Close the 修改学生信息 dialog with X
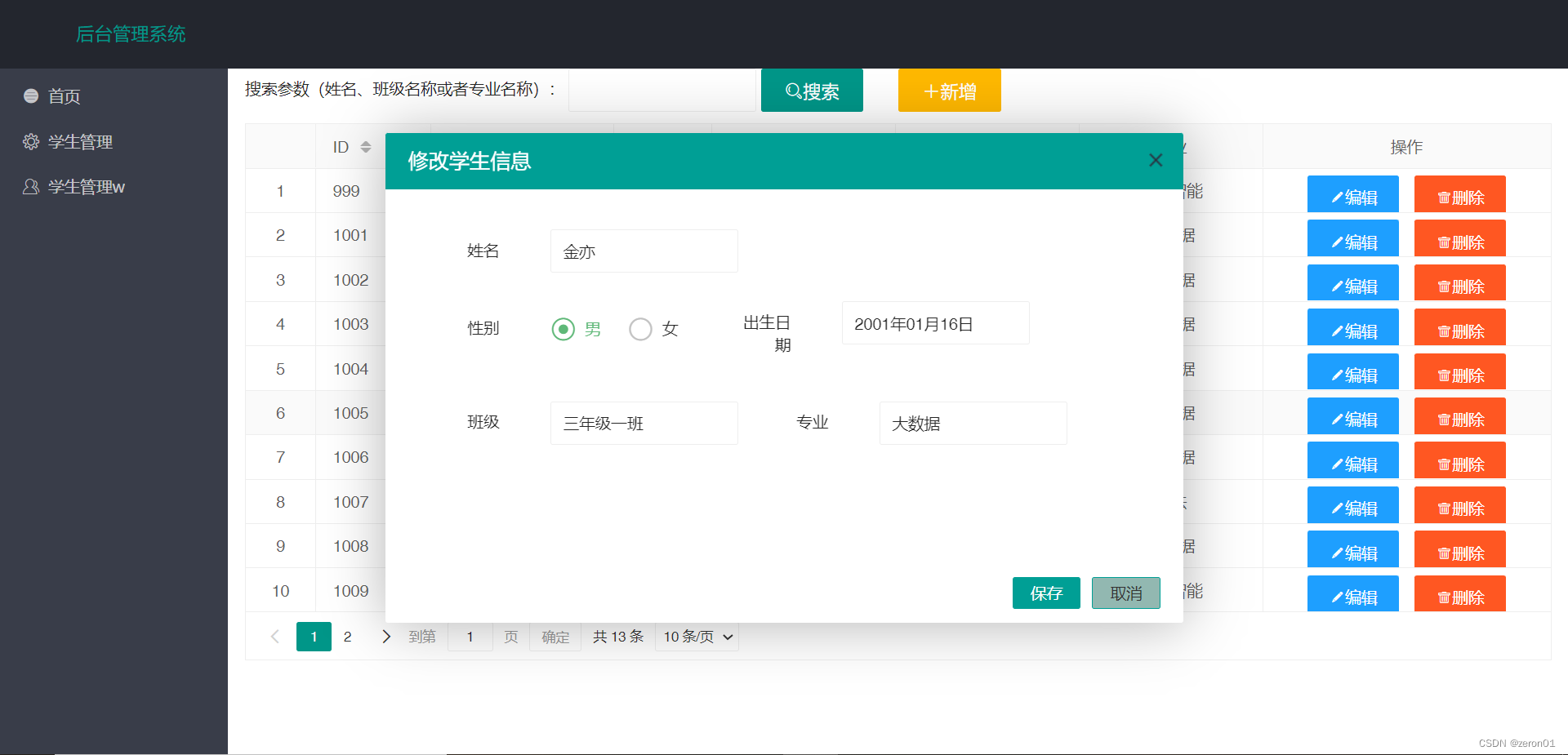Viewport: 1568px width, 755px height. click(x=1156, y=160)
